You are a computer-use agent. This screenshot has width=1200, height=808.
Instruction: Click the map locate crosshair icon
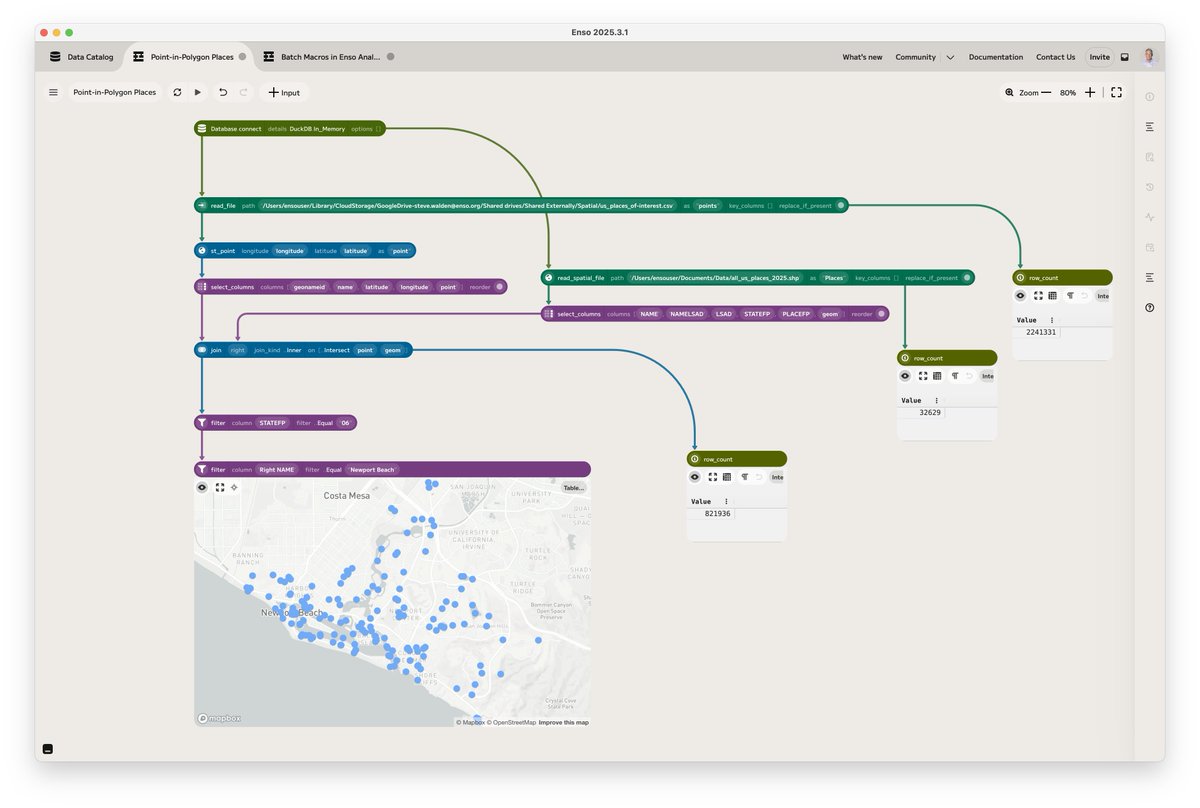coord(234,487)
